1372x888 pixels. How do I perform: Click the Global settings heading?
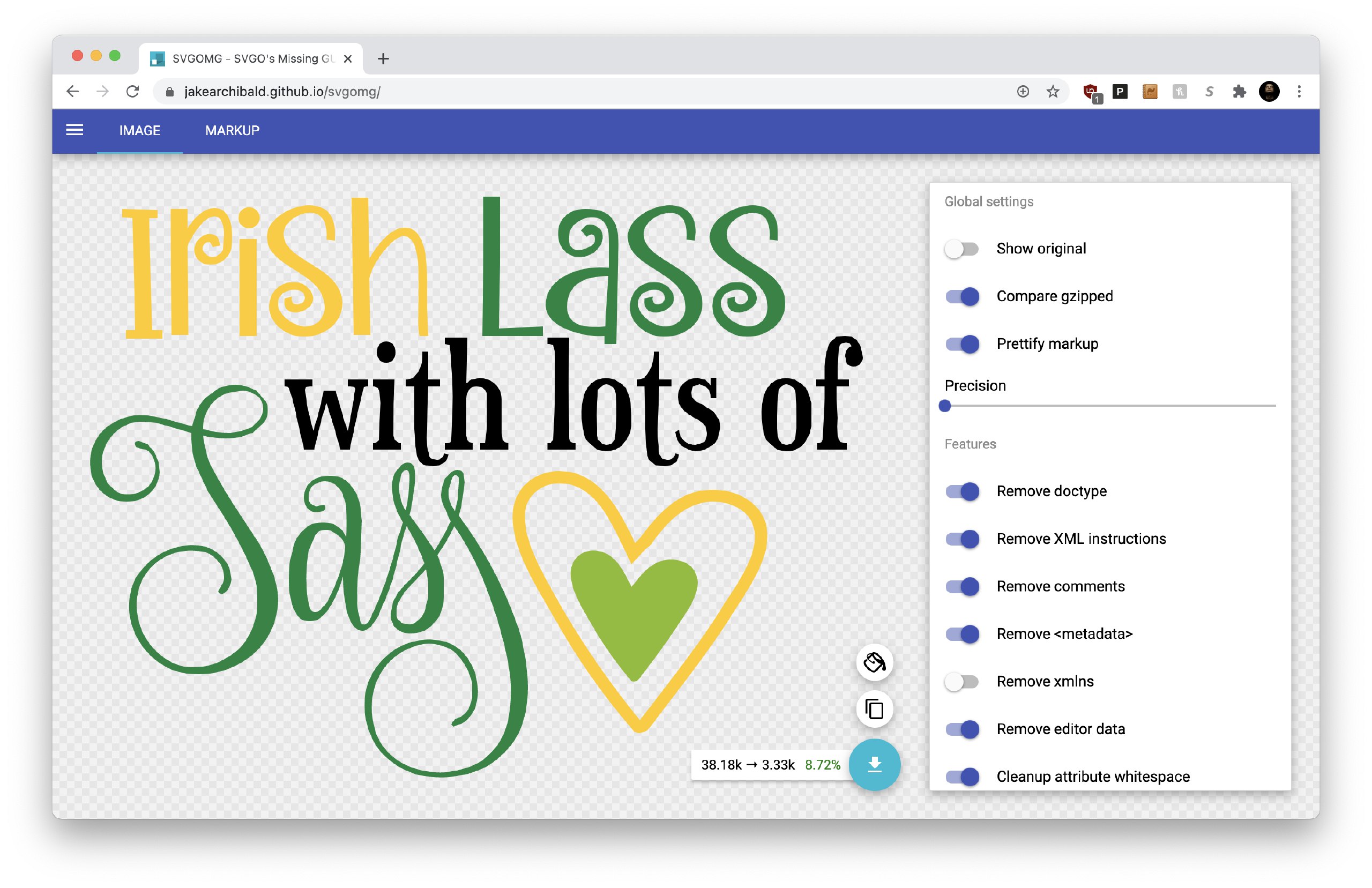tap(989, 202)
